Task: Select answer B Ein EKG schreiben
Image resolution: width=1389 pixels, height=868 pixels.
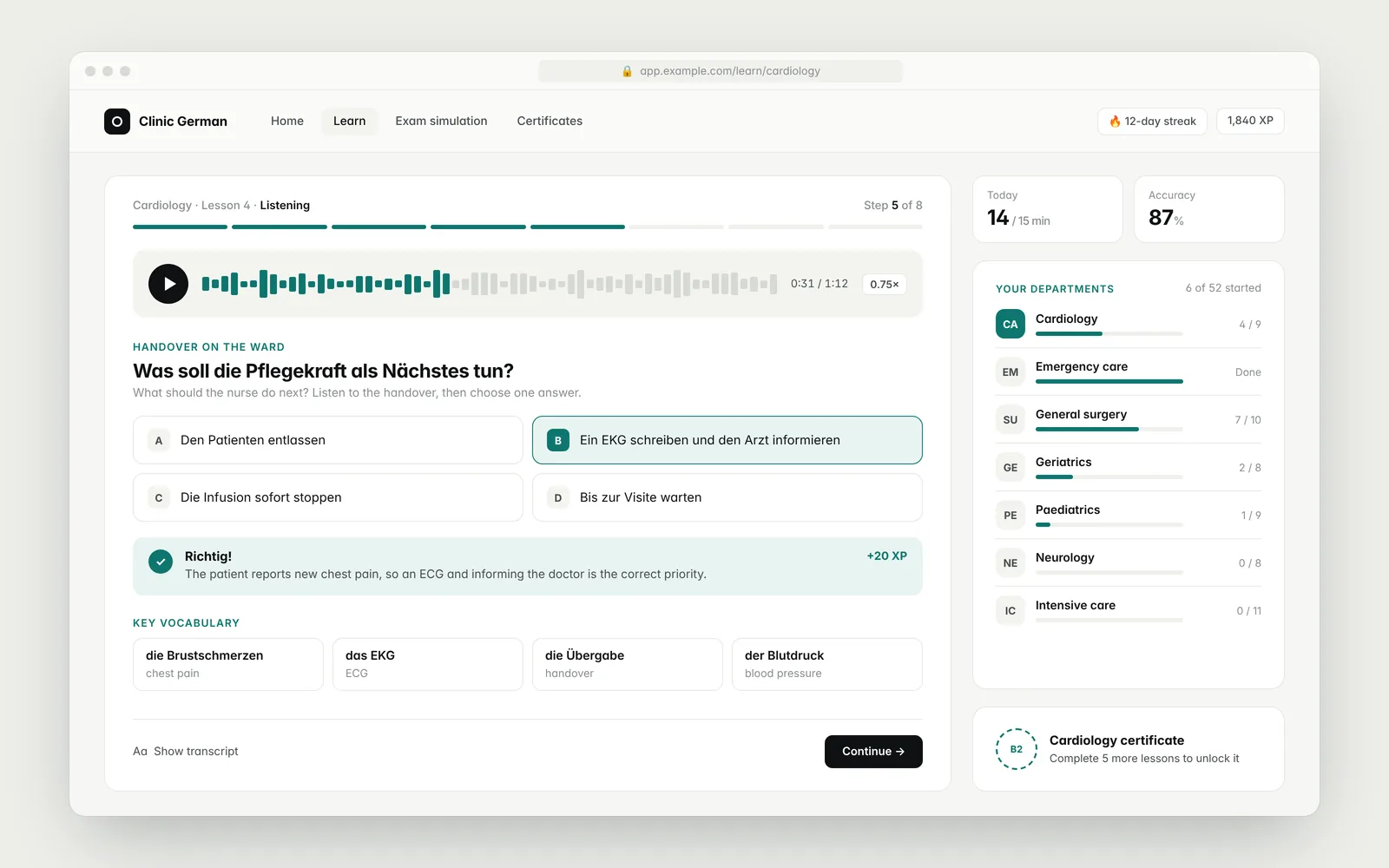Action: 727,440
